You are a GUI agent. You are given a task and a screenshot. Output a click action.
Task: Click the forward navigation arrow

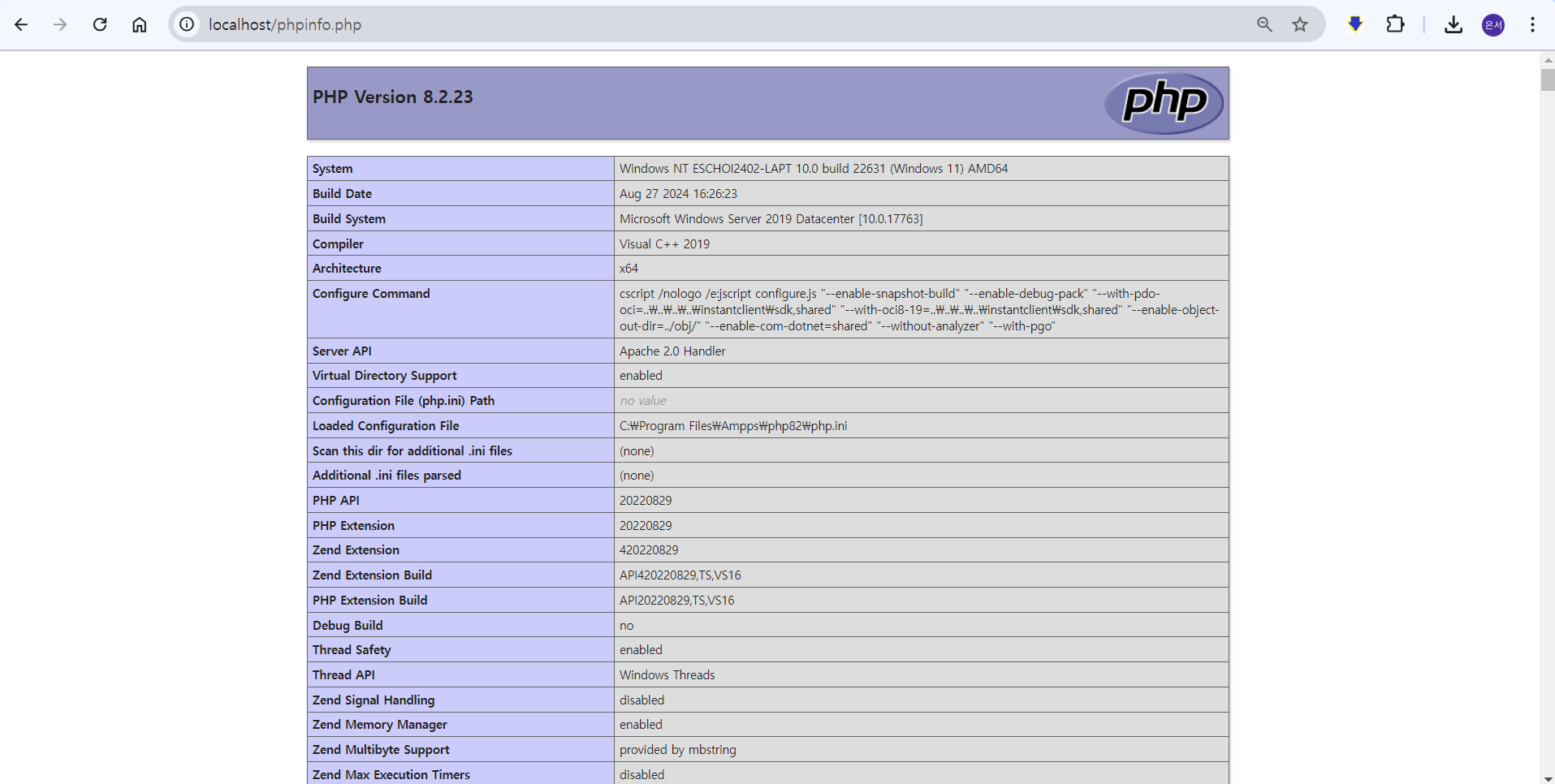(x=60, y=24)
